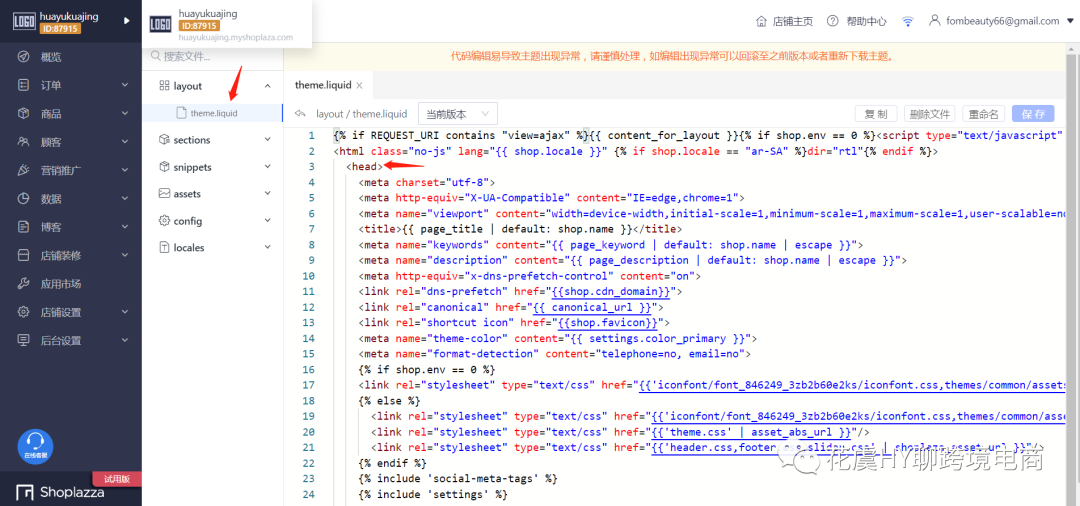Image resolution: width=1080 pixels, height=506 pixels.
Task: Click the 商品 products box icon
Action: tap(24, 113)
